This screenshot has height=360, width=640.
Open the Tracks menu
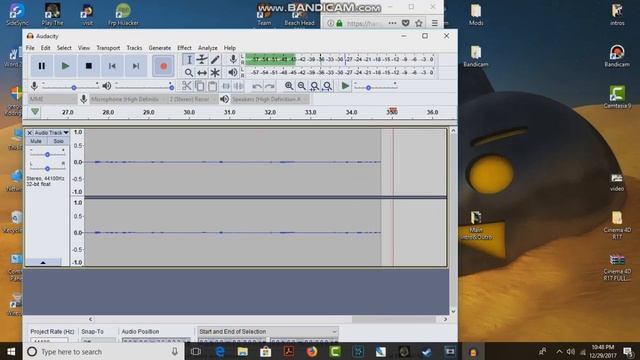point(134,48)
